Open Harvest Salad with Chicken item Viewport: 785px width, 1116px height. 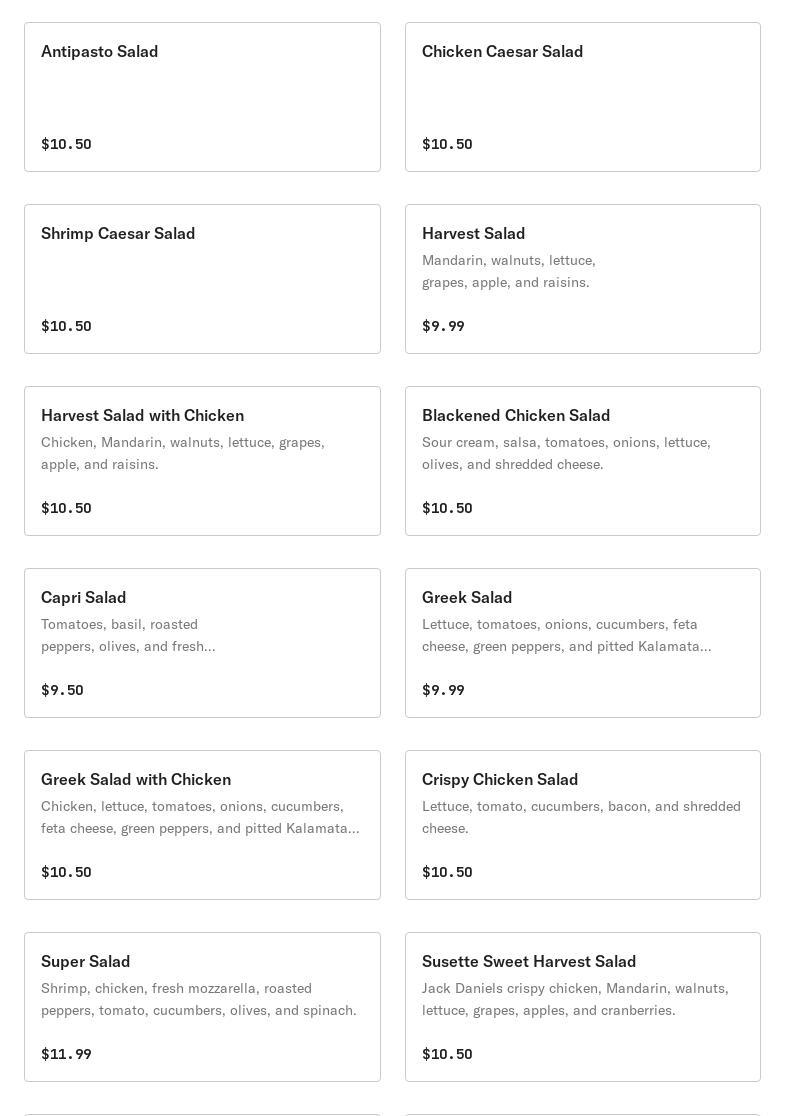click(202, 461)
